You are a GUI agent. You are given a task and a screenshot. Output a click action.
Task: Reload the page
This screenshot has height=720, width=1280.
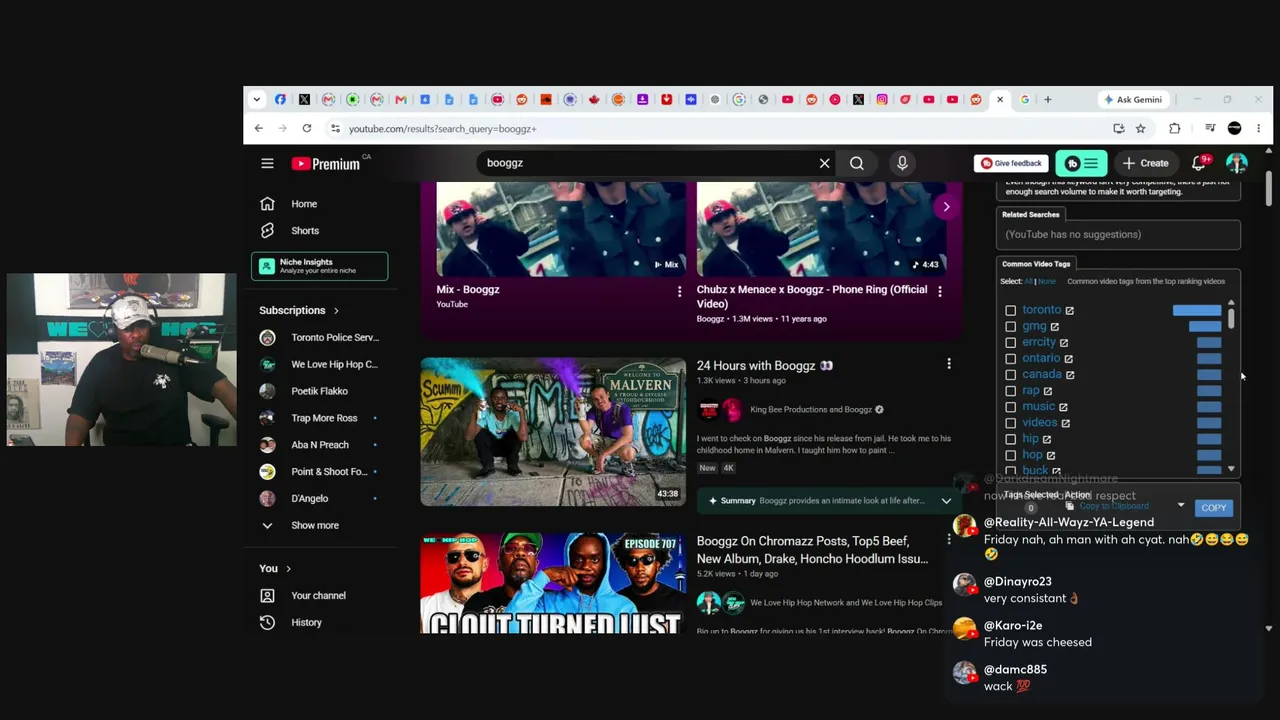click(306, 128)
